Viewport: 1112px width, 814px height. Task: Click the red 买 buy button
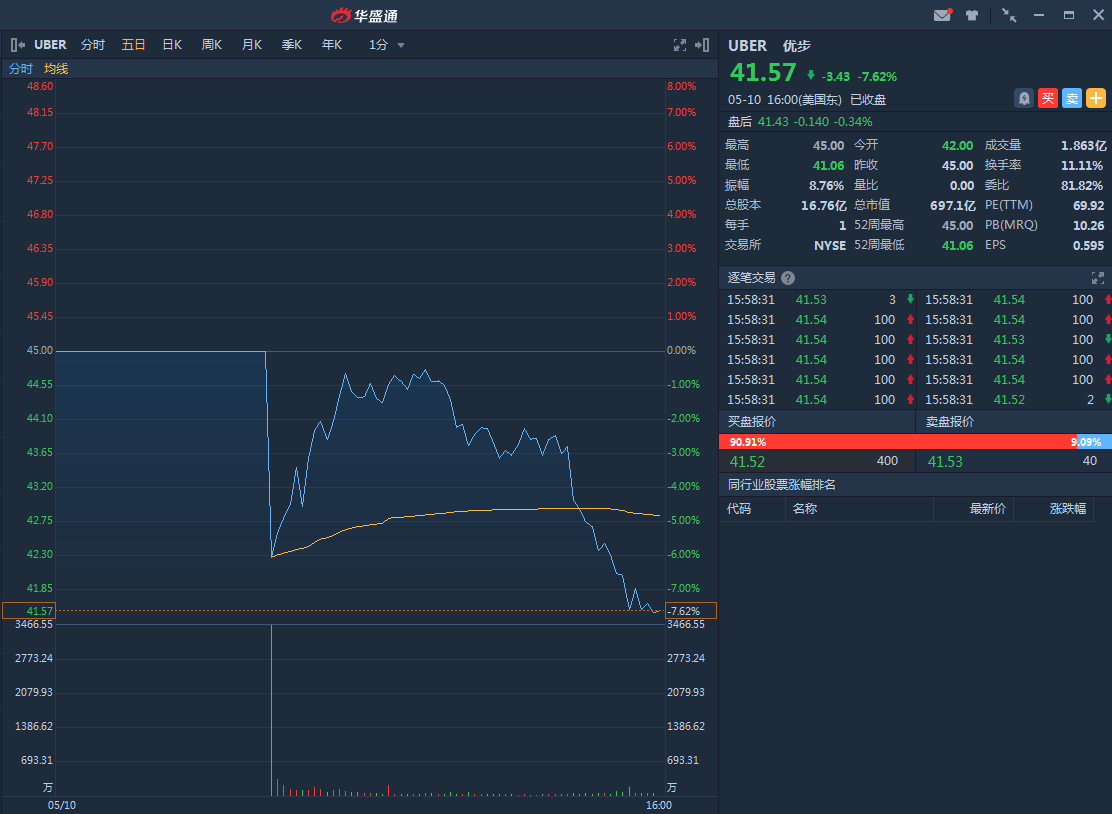coord(1047,98)
